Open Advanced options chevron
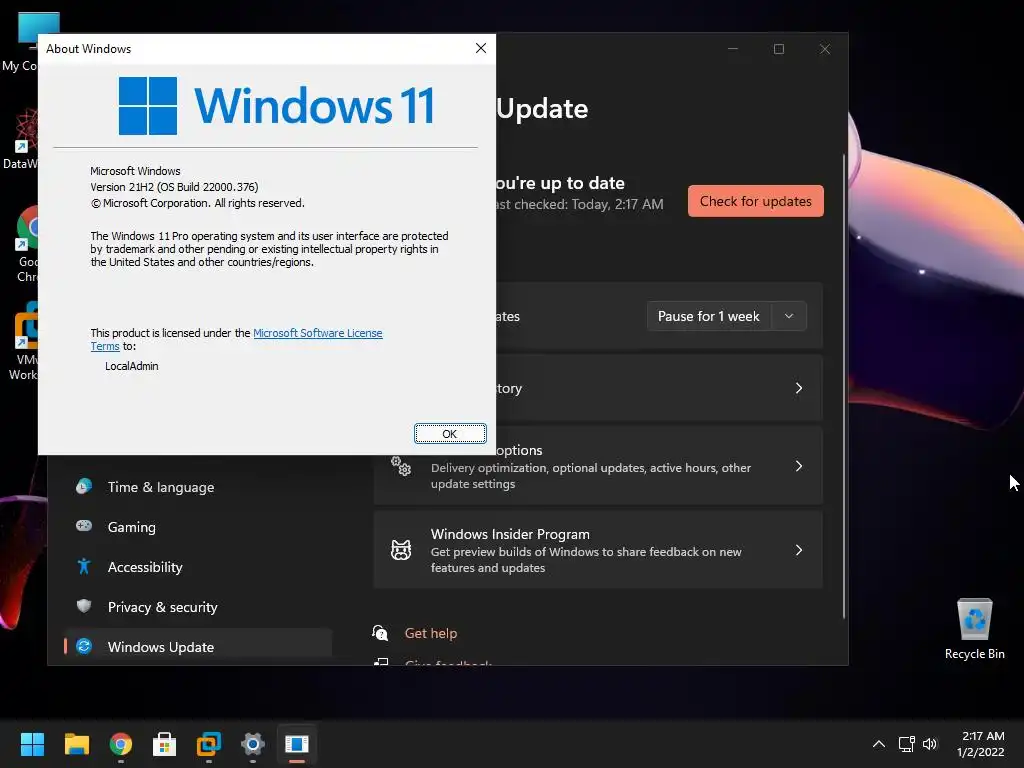 tap(799, 466)
